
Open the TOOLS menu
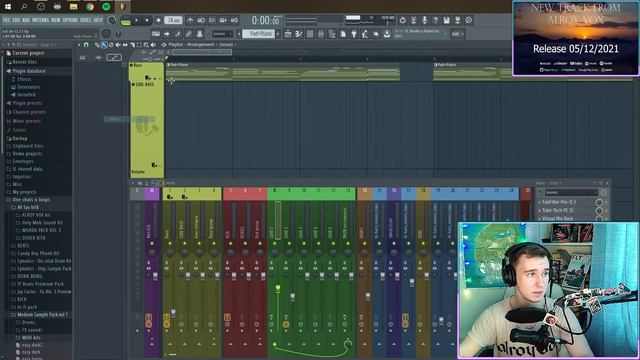(86, 20)
